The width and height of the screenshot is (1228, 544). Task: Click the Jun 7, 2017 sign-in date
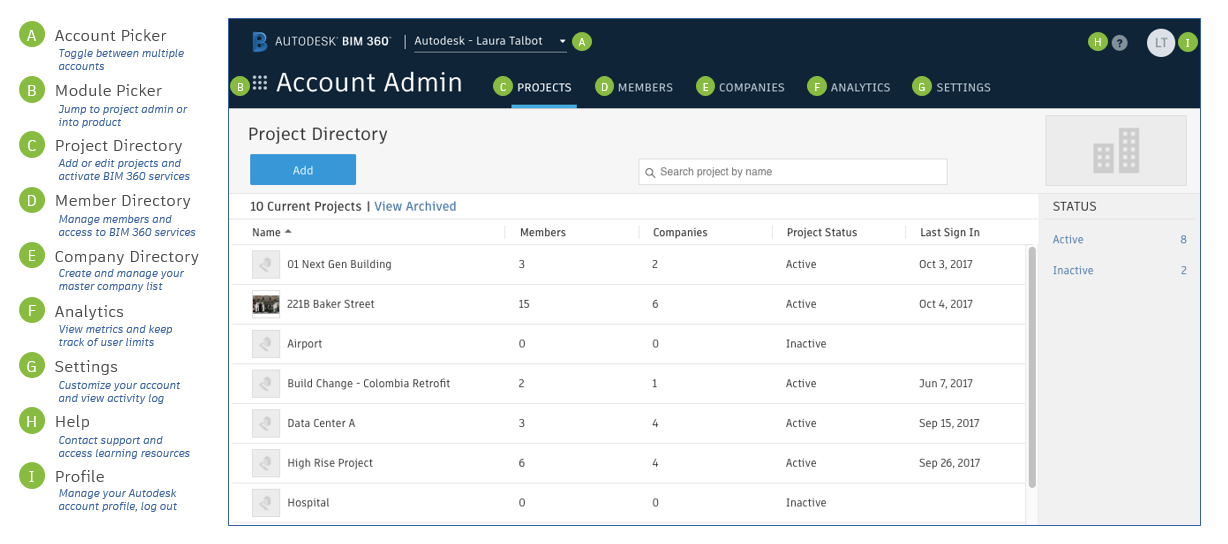pos(946,383)
